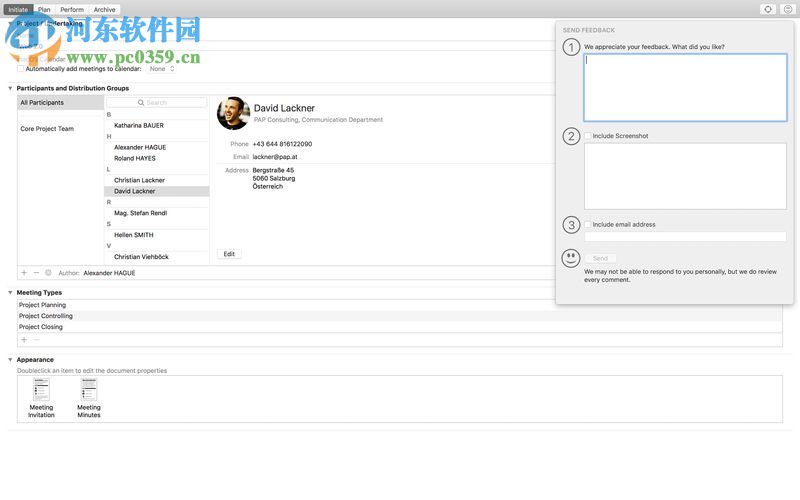Click the Edit button for contact

coord(229,254)
